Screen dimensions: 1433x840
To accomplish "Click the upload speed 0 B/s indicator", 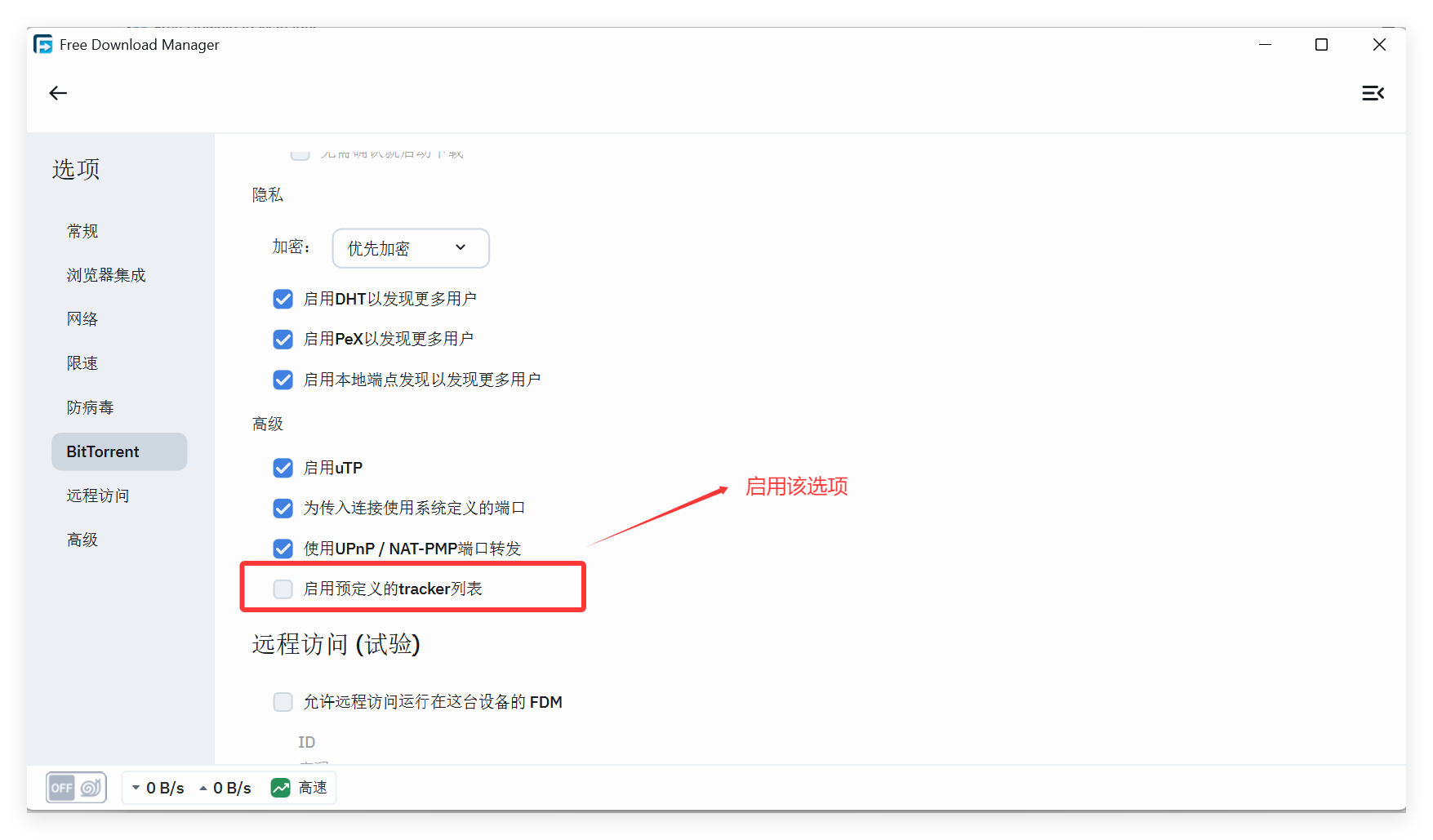I will pyautogui.click(x=225, y=788).
